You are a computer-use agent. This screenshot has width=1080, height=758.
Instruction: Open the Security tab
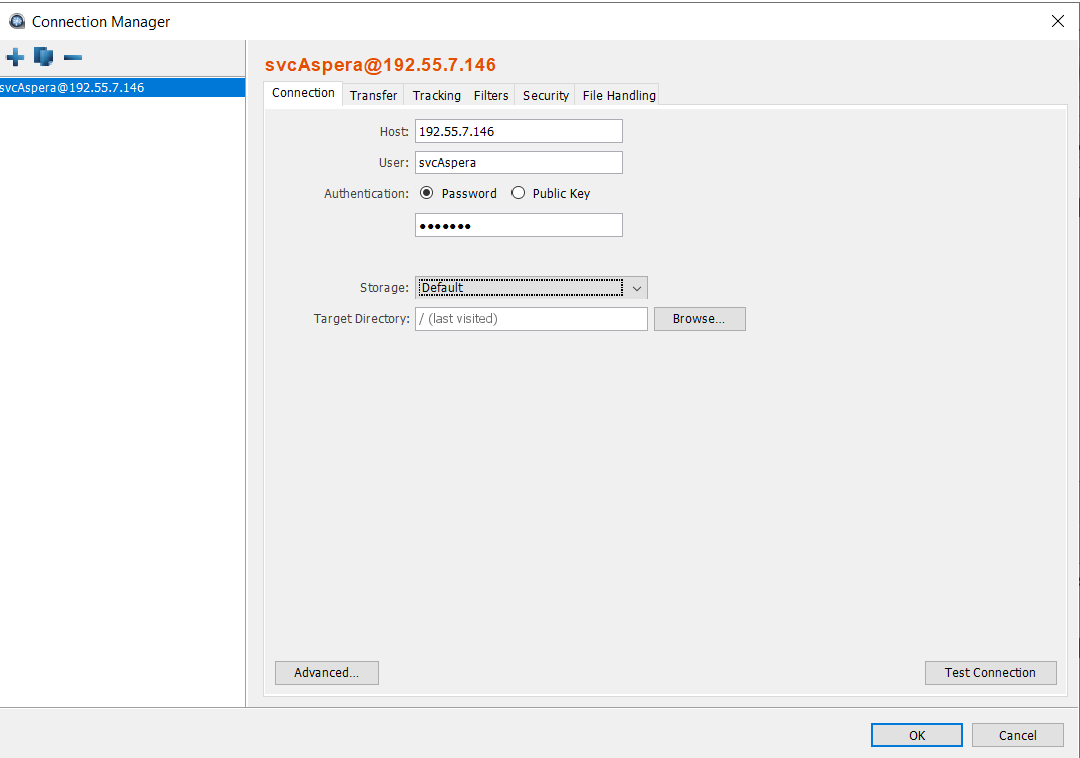pos(545,96)
